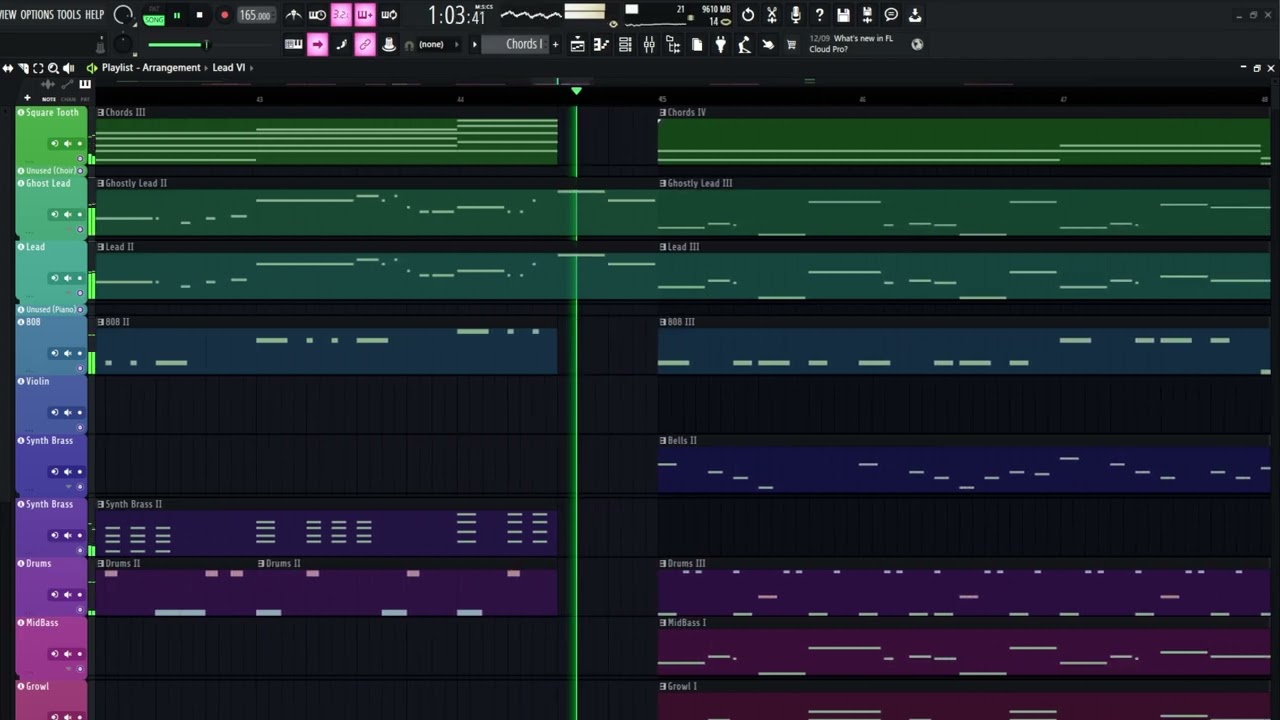Open the Ghostly Lead III clip menu
This screenshot has height=720, width=1280.
(x=663, y=183)
